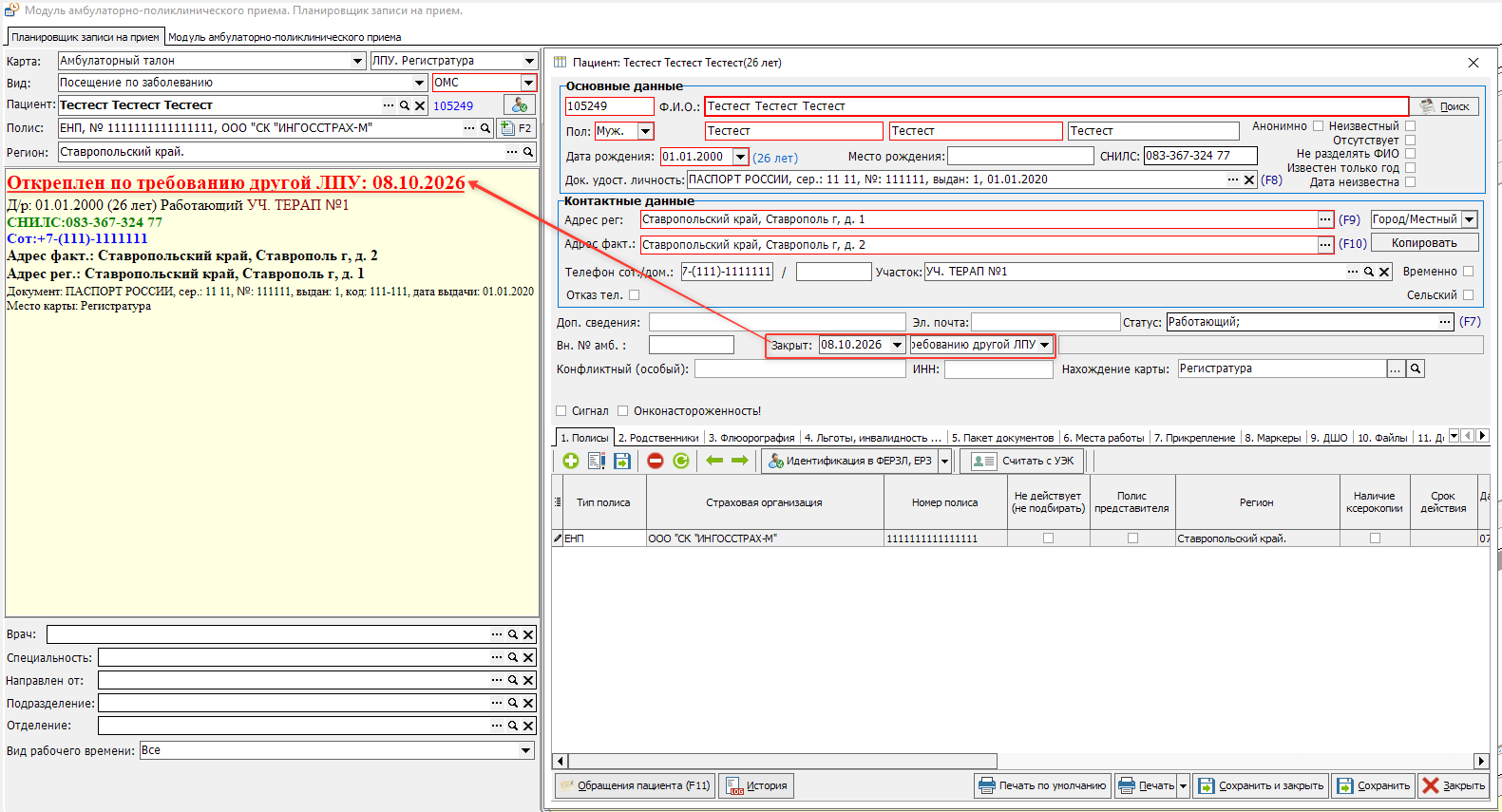The width and height of the screenshot is (1502, 812).
Task: Toggle the Сигнал checkbox
Action: (x=561, y=411)
